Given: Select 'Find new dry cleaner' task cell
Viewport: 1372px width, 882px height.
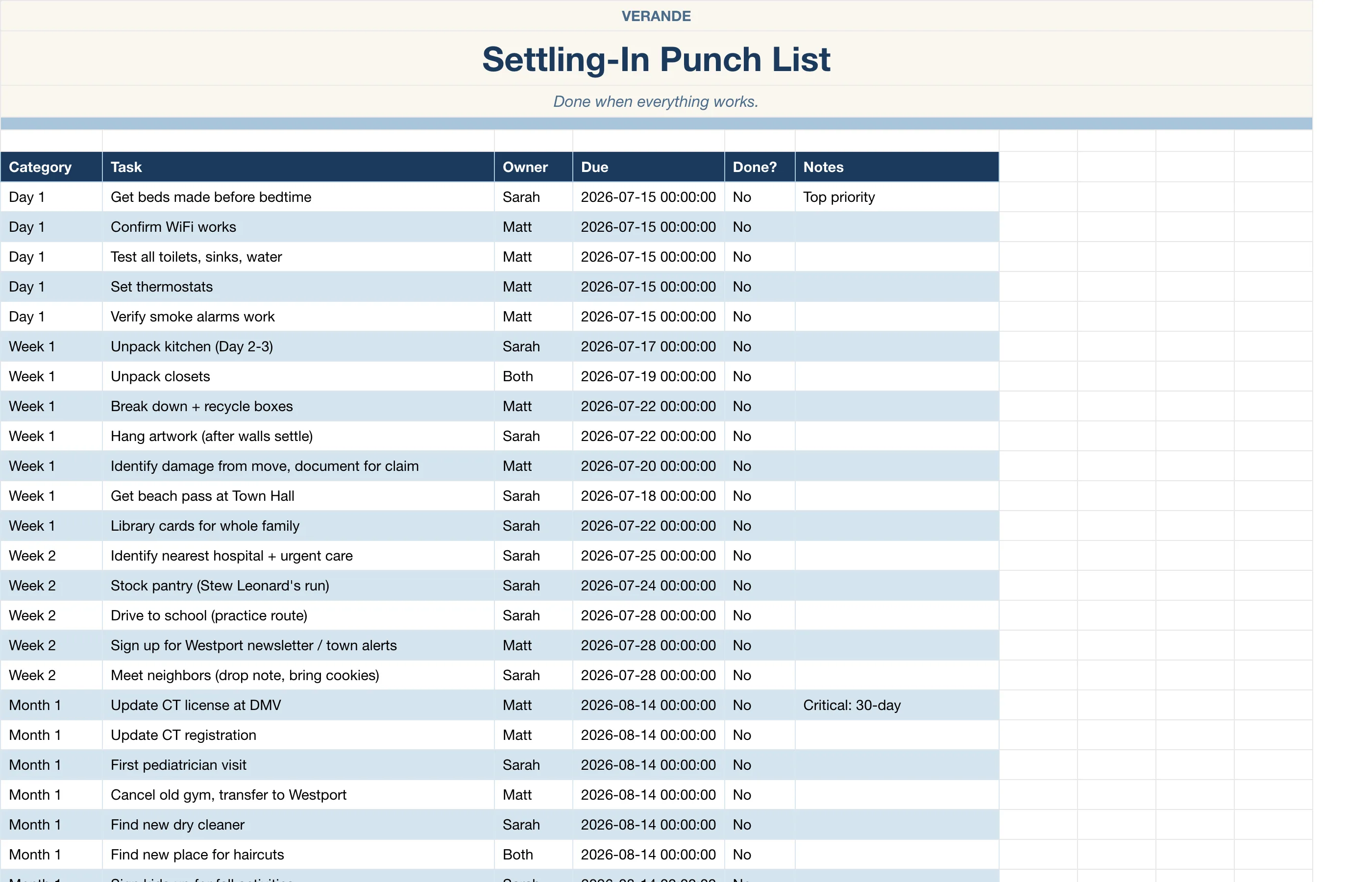Looking at the screenshot, I should 298,825.
